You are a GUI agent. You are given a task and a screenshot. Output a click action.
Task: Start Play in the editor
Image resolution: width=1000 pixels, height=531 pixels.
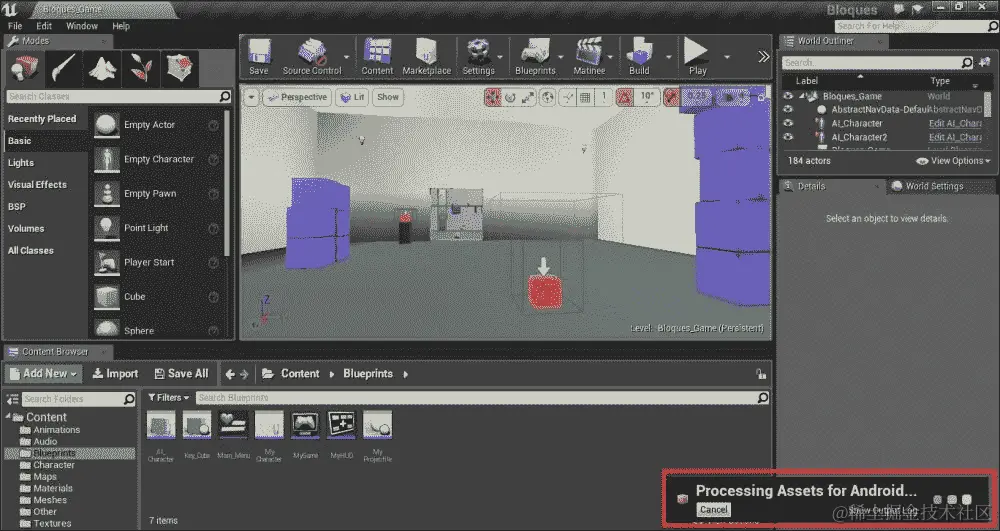(x=697, y=57)
